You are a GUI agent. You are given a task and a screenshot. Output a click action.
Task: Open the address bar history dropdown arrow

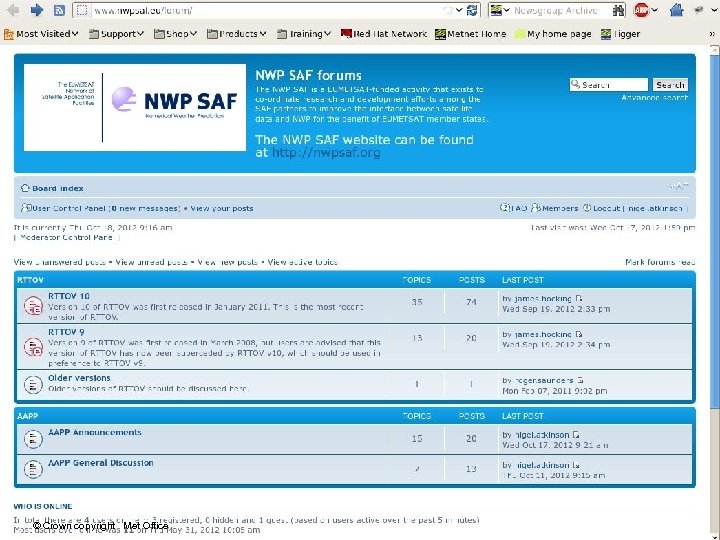pos(459,10)
